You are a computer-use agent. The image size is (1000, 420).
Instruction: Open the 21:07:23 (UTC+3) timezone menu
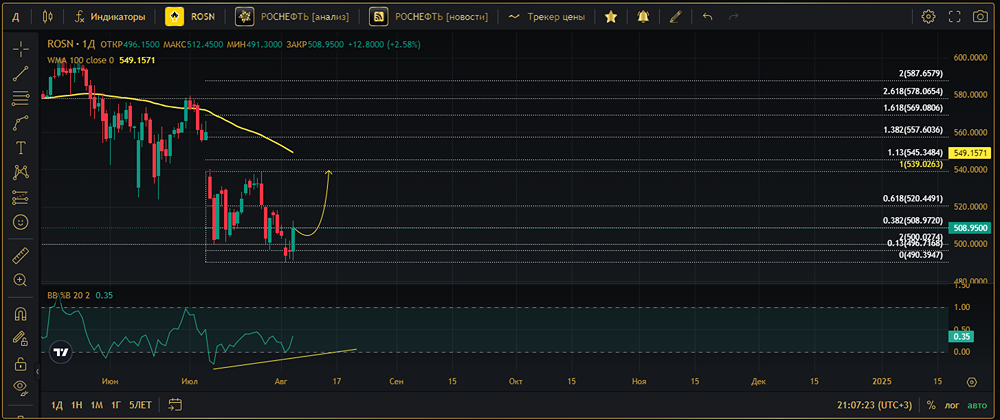point(874,405)
